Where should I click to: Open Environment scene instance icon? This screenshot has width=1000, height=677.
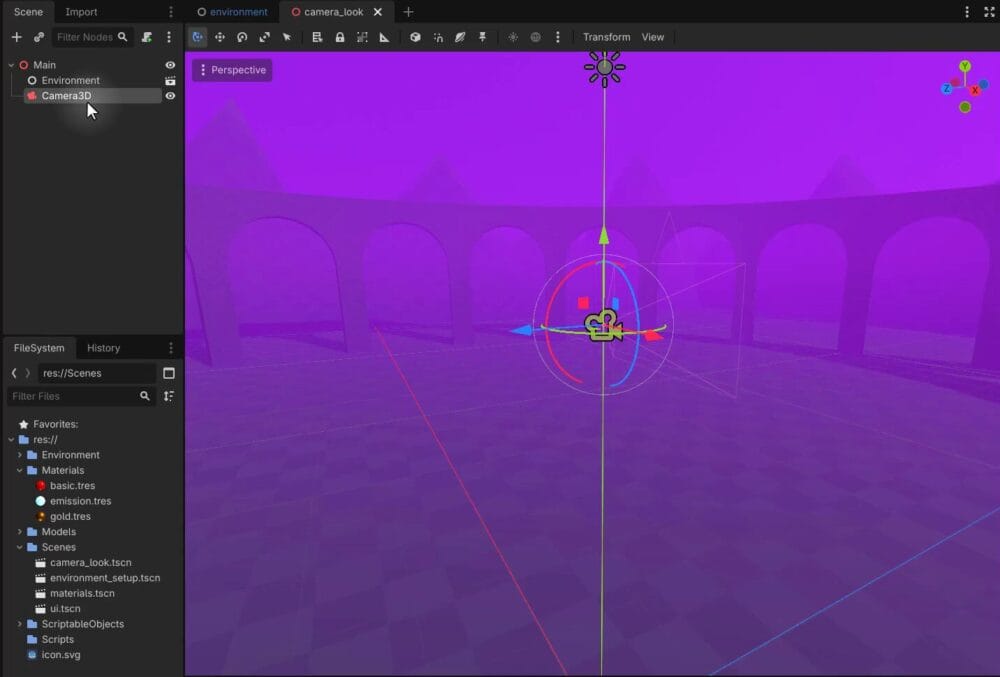click(170, 80)
